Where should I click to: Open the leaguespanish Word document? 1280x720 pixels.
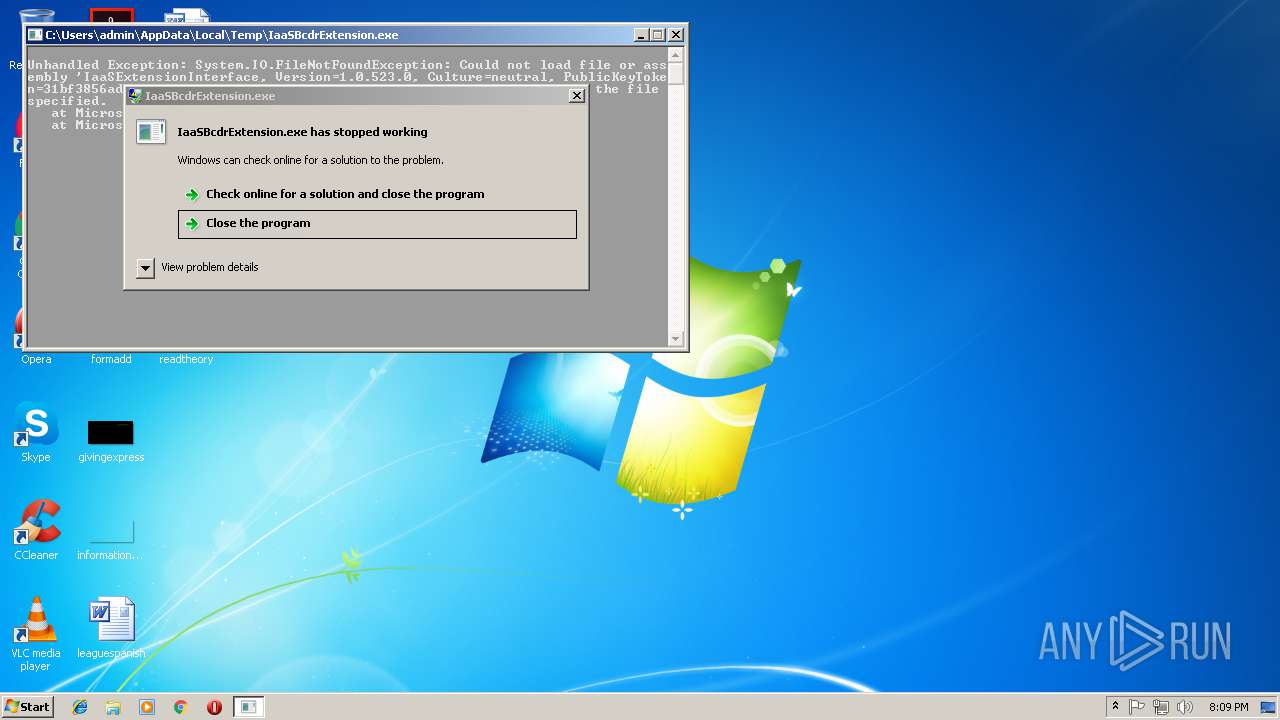pyautogui.click(x=111, y=627)
